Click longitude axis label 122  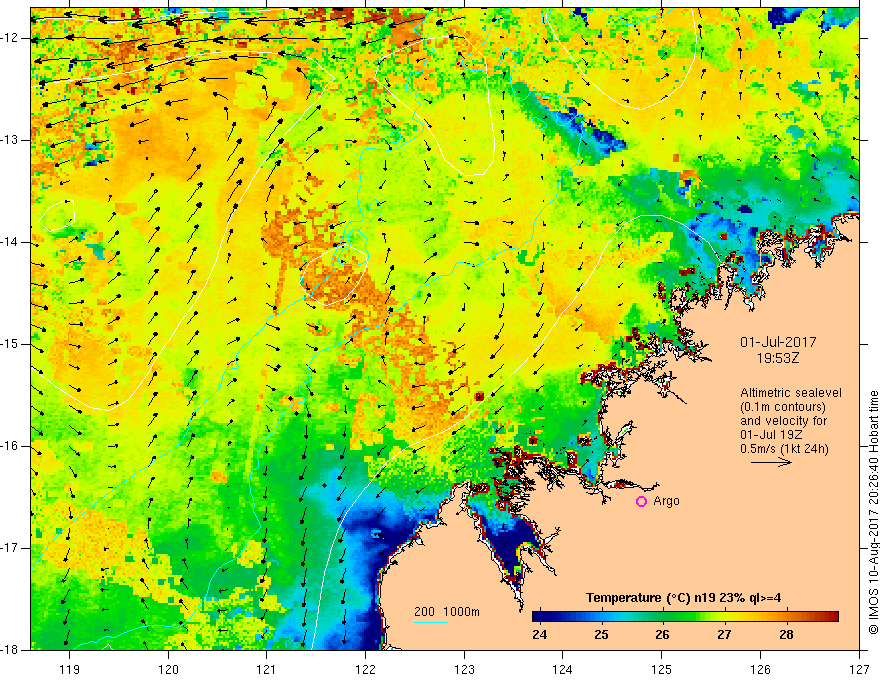point(365,669)
